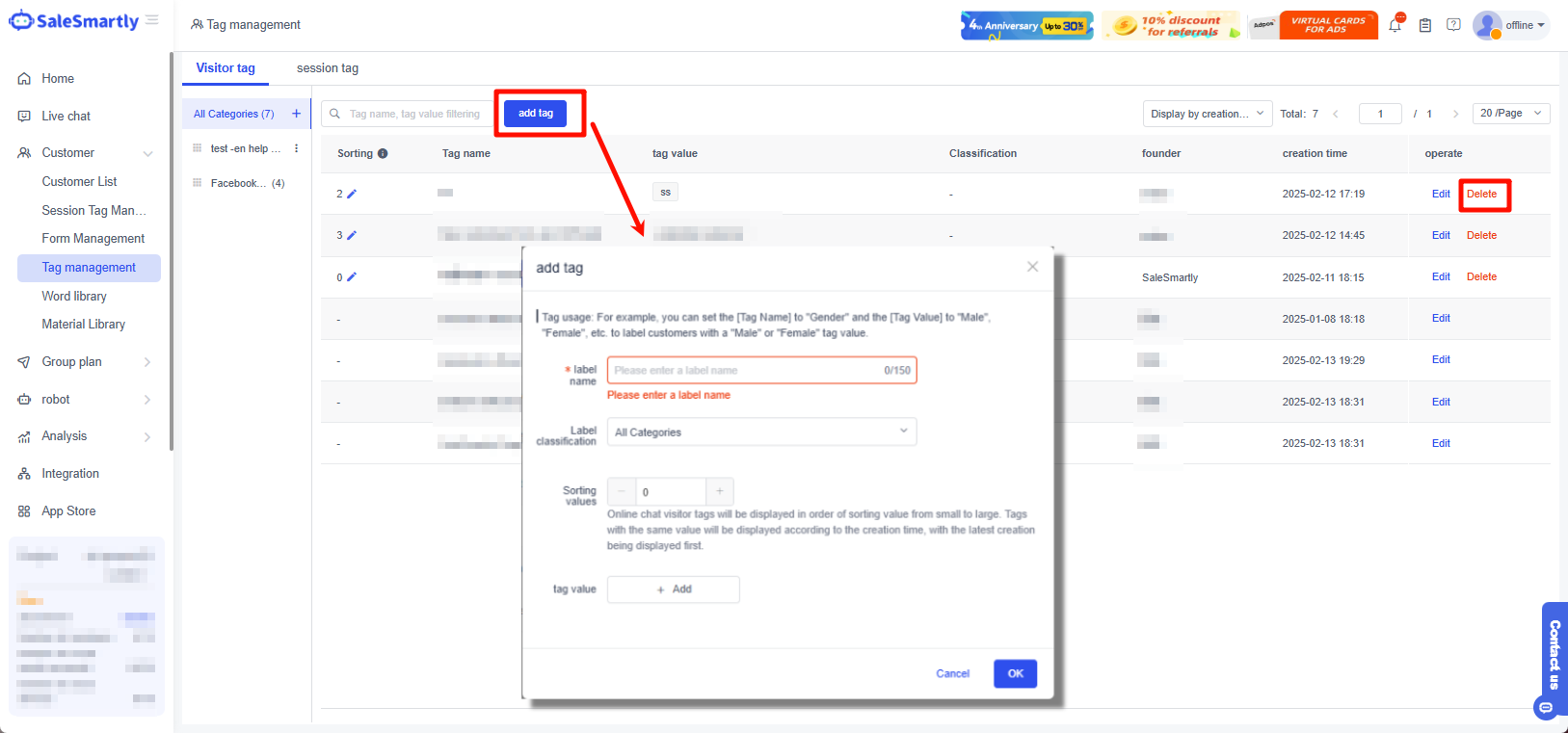Screen dimensions: 1568x733
Task: Select Tag management in the sidebar
Action: coord(89,268)
